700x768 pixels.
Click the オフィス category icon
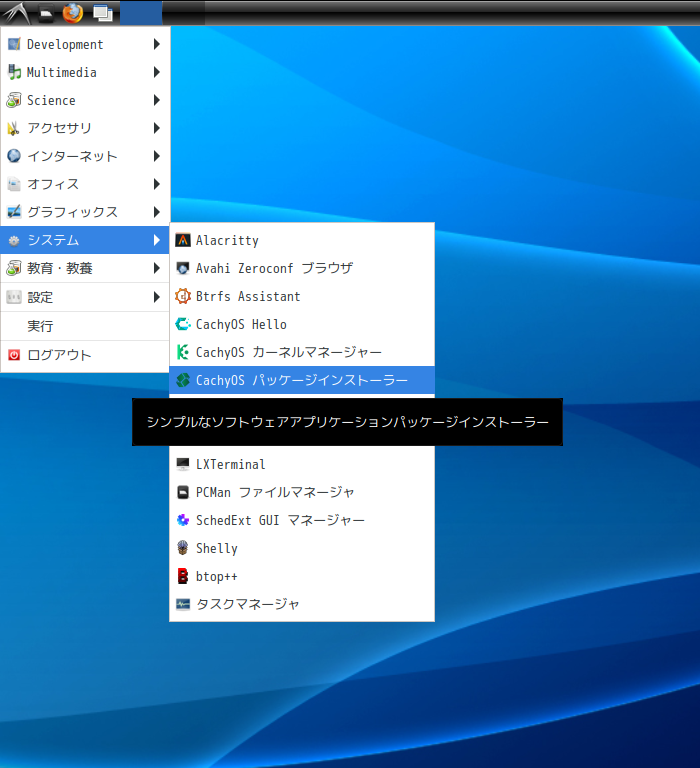[14, 184]
